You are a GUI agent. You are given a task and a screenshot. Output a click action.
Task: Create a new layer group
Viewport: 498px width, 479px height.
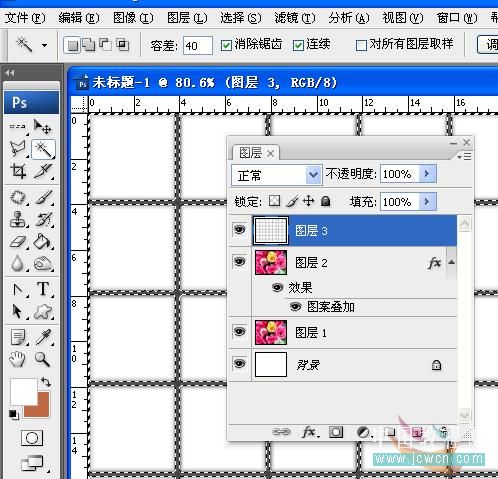(x=389, y=432)
